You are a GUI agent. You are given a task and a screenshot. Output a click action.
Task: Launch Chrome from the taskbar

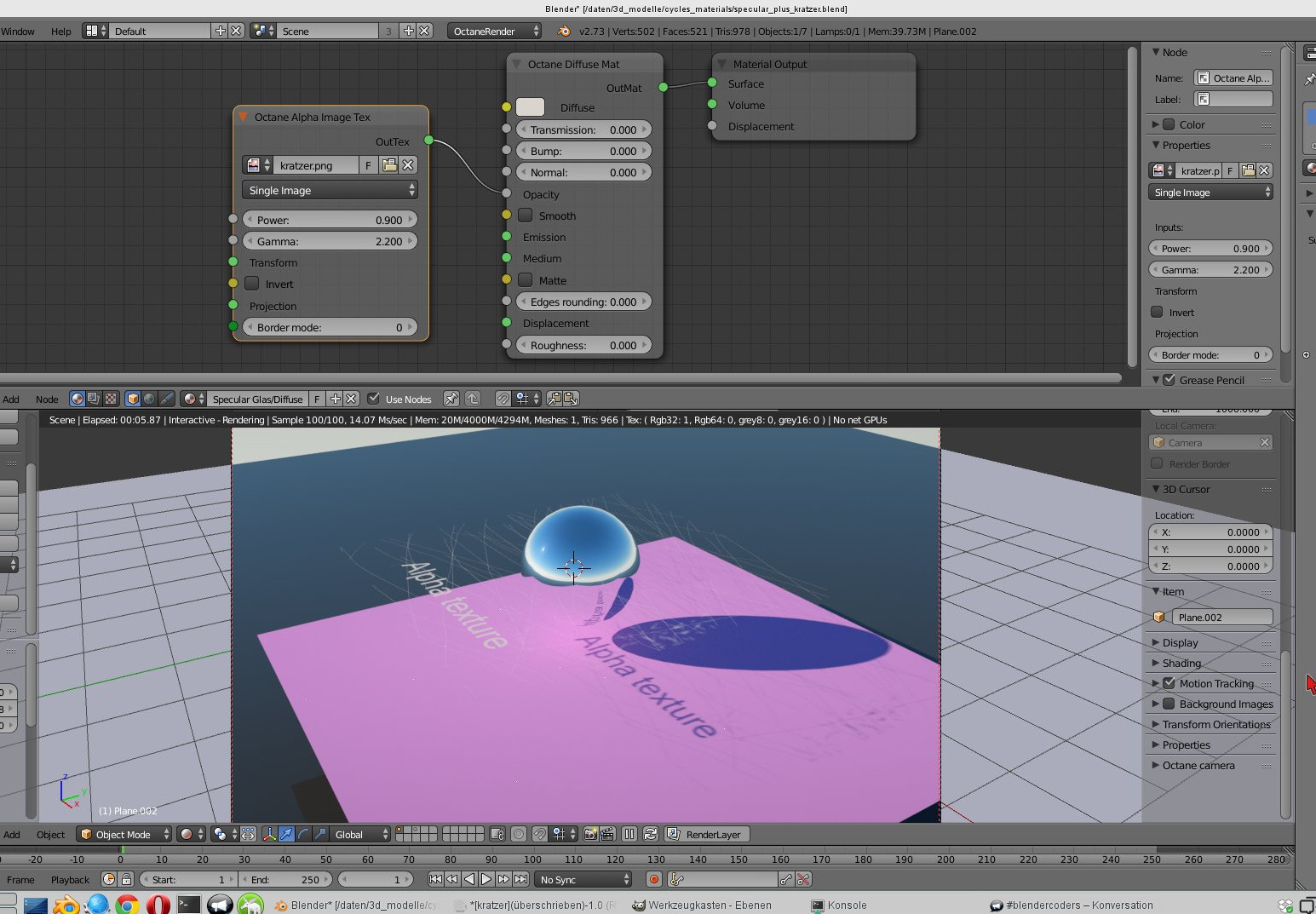(x=127, y=905)
